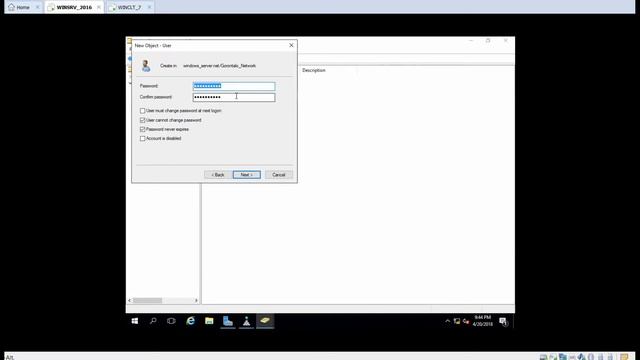Cancel the new user wizard
This screenshot has width=640, height=360.
pyautogui.click(x=279, y=175)
